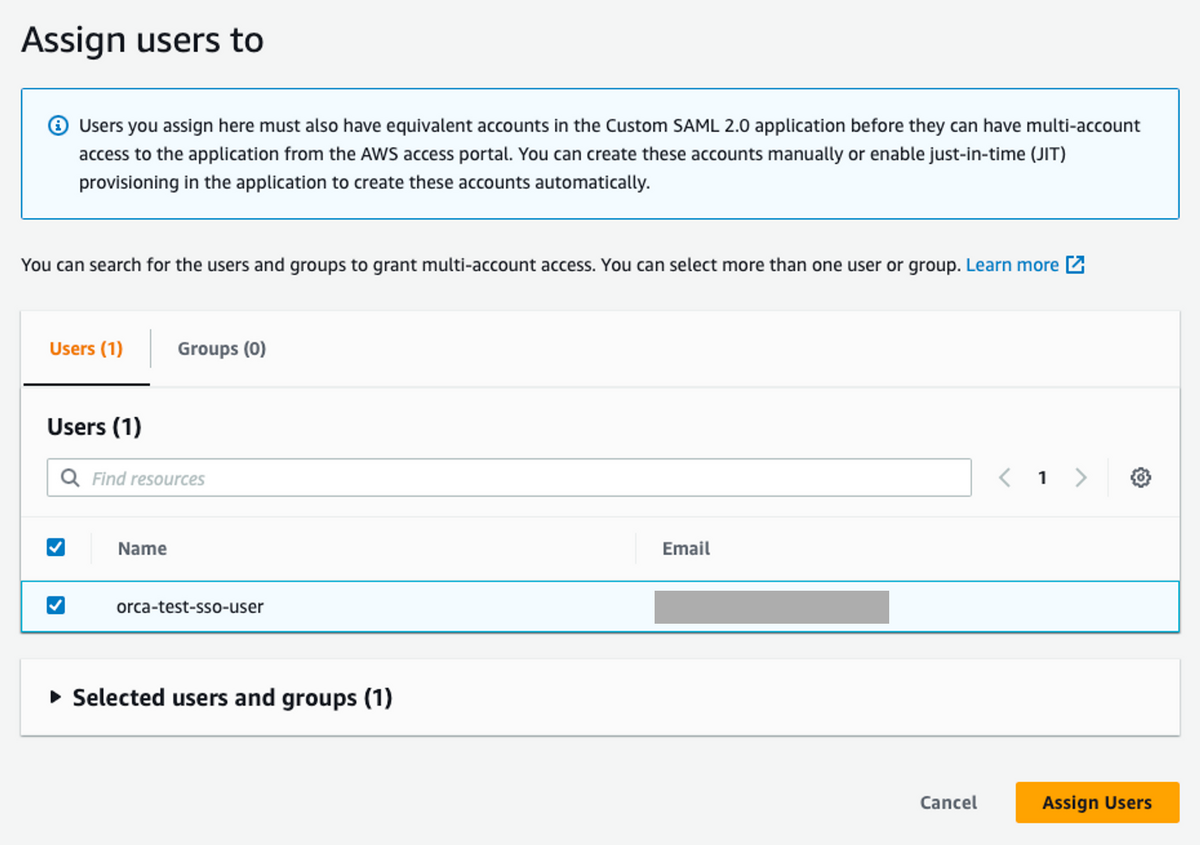Toggle the select-all checkbox in the table header
This screenshot has width=1200, height=845.
point(56,547)
